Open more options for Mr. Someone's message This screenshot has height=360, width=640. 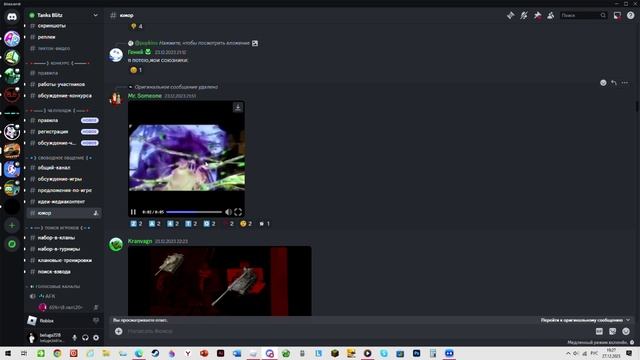coord(624,83)
